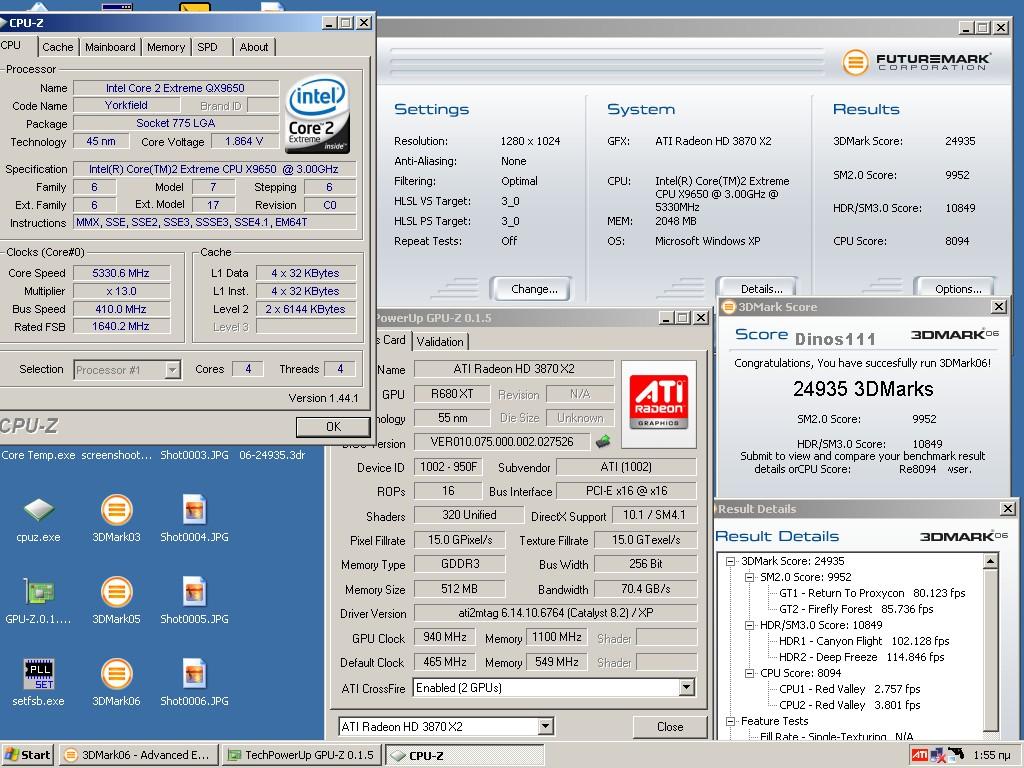Collapse the HDR/SM3.0 Score: 10849 node

click(x=750, y=625)
